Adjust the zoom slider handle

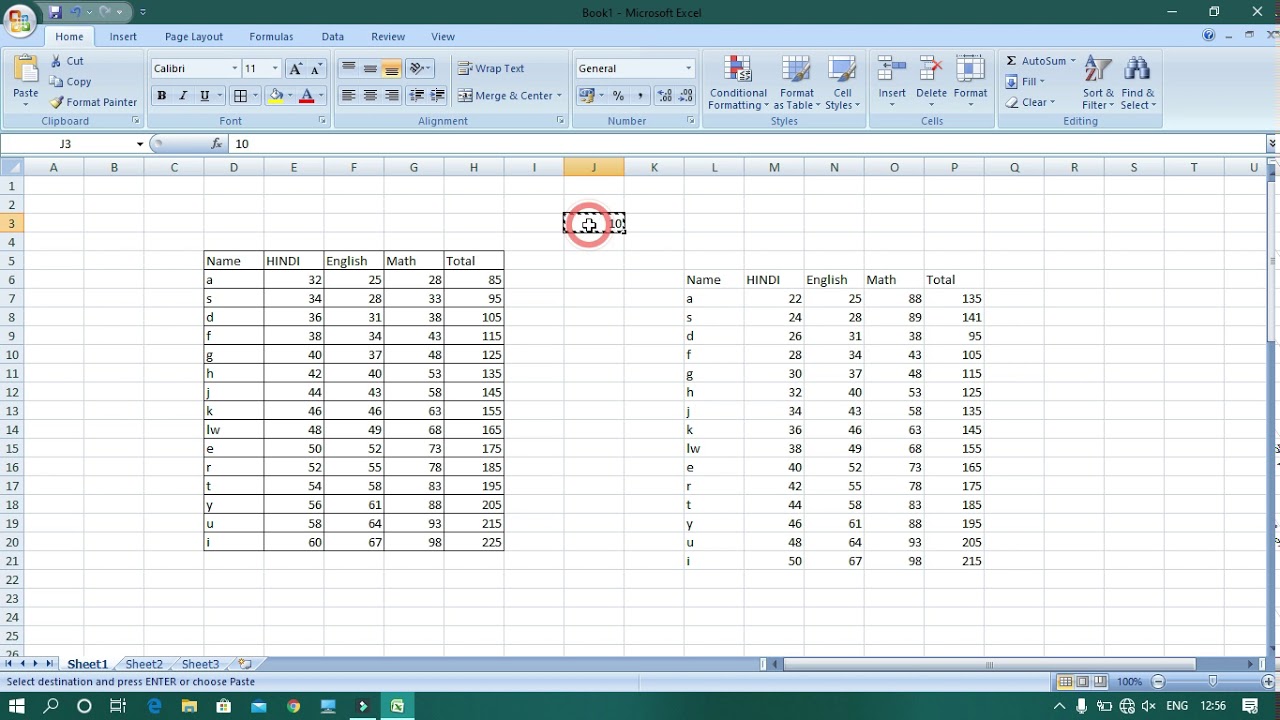coord(1213,682)
